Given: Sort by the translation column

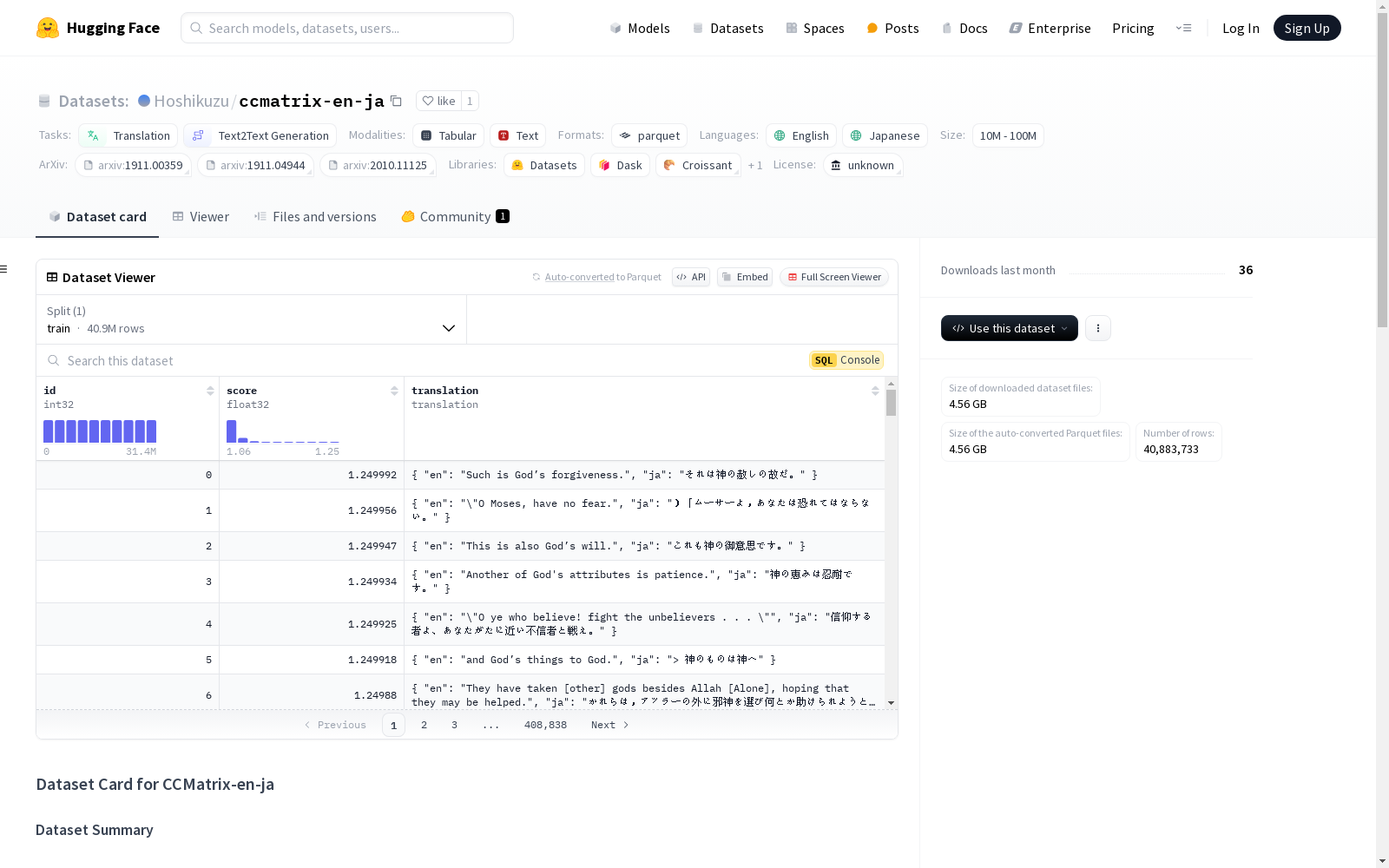Looking at the screenshot, I should click(x=875, y=391).
